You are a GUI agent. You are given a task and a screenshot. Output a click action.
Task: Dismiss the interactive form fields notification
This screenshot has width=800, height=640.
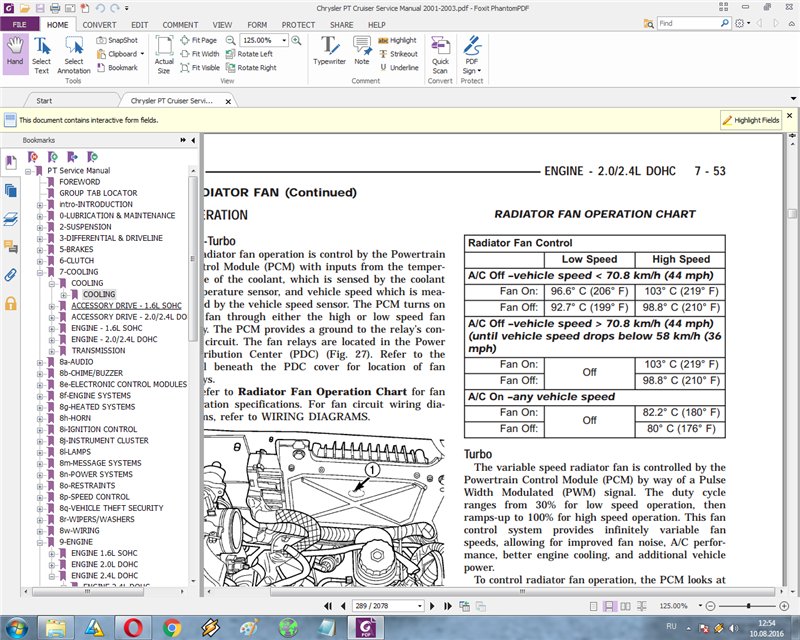(x=789, y=116)
